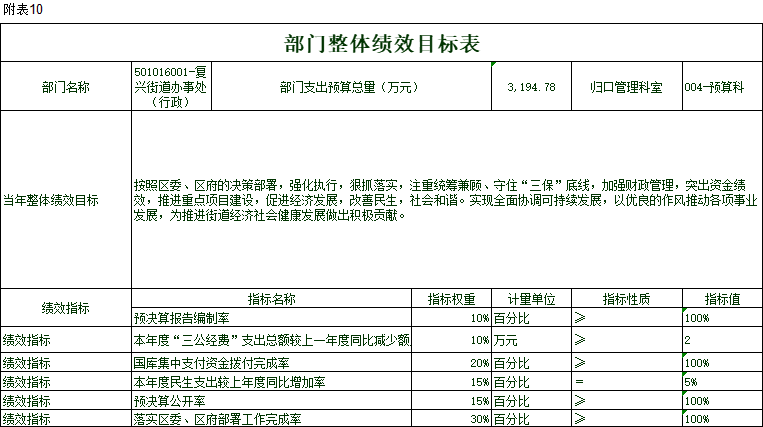The image size is (763, 427).
Task: Select 本年度"三公经费"支出总额 indicator cell
Action: pos(272,340)
